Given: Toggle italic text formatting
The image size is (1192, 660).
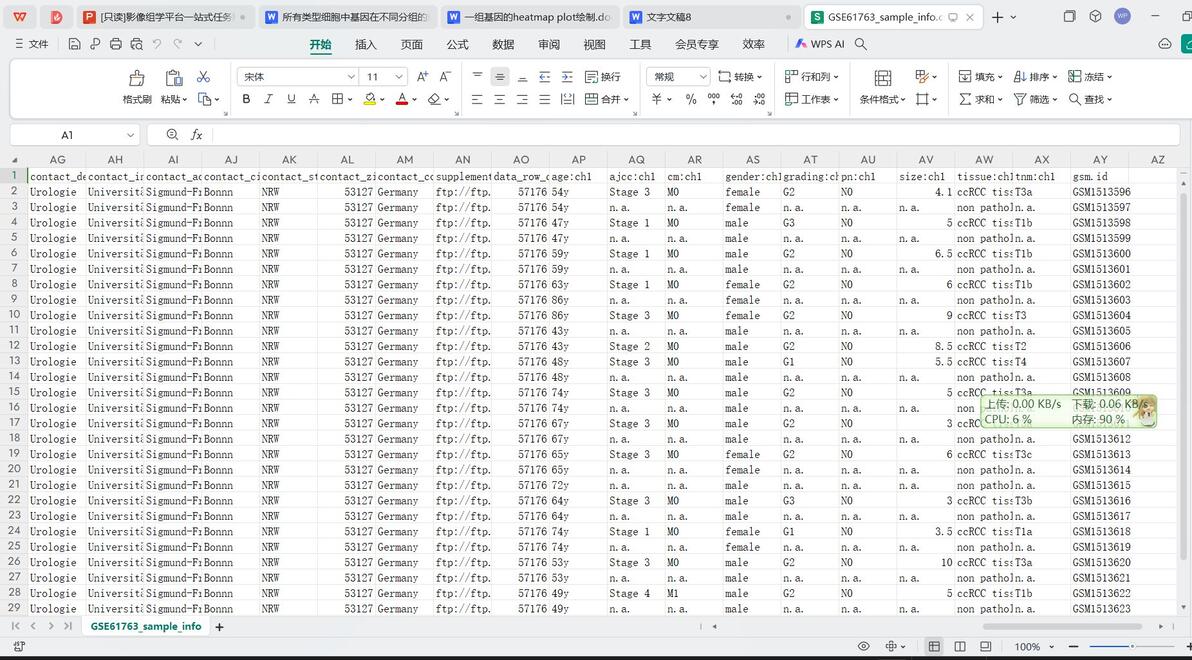Looking at the screenshot, I should click(x=268, y=100).
